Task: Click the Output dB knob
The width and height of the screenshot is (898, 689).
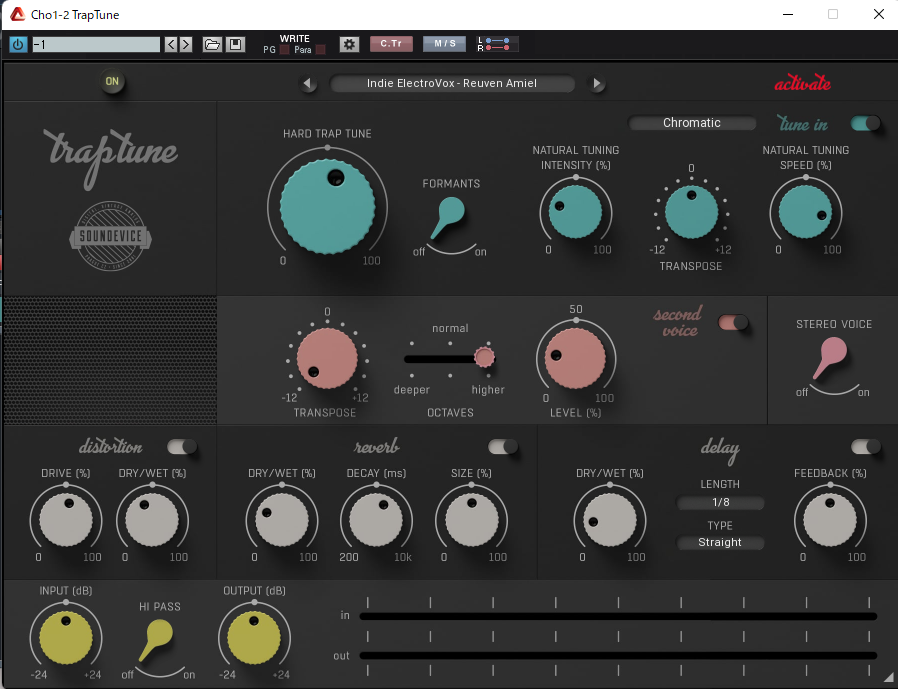Action: point(254,637)
